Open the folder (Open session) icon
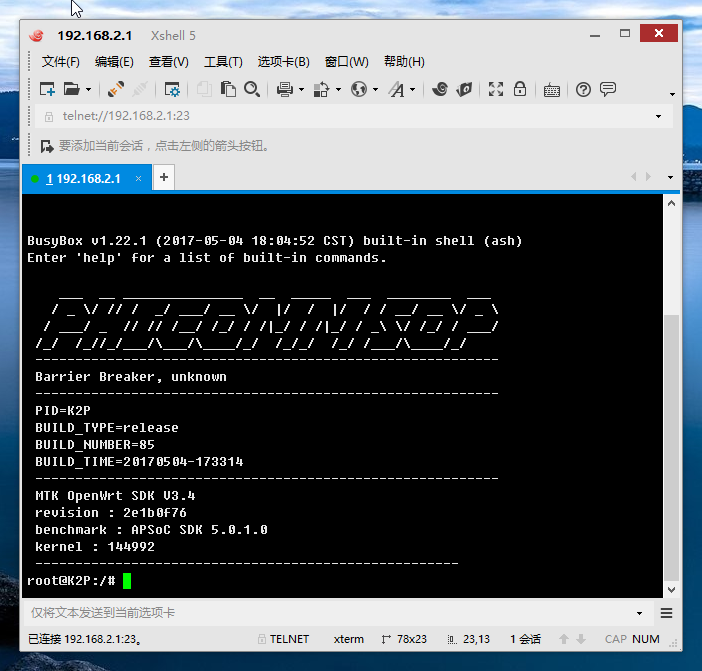This screenshot has height=671, width=702. (x=72, y=90)
